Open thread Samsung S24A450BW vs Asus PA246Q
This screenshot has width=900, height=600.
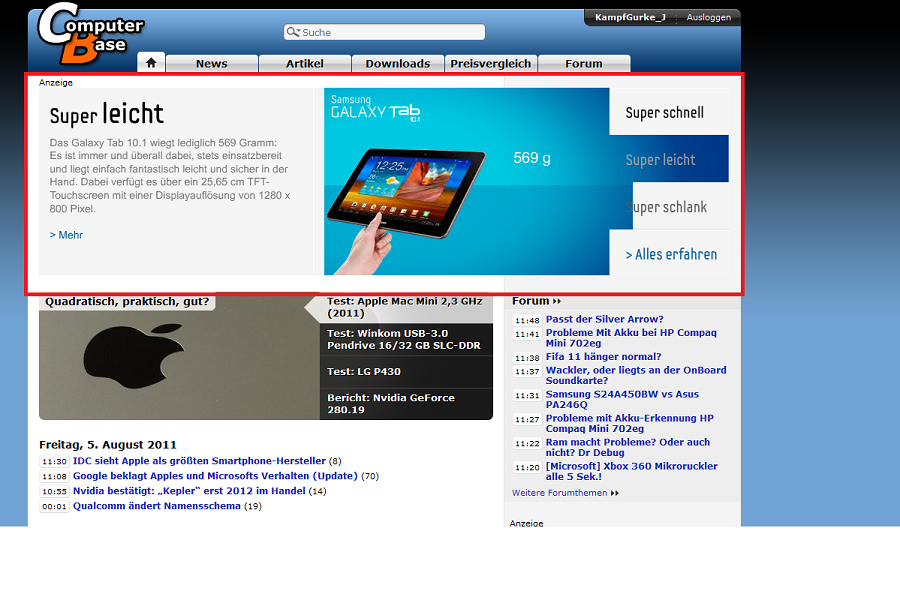(622, 399)
